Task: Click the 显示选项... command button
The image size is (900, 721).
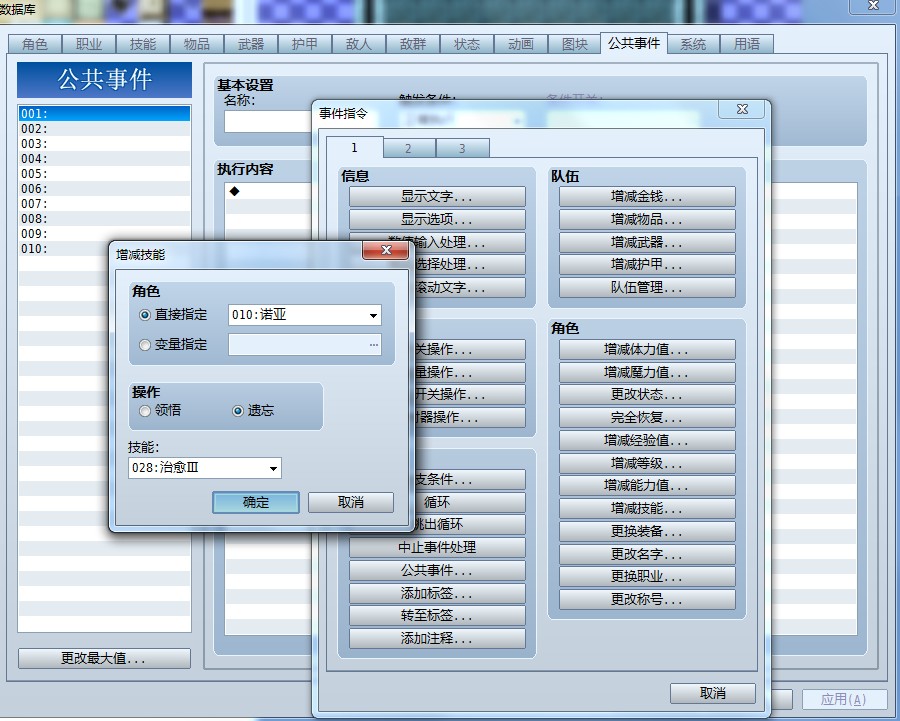Action: [x=437, y=219]
